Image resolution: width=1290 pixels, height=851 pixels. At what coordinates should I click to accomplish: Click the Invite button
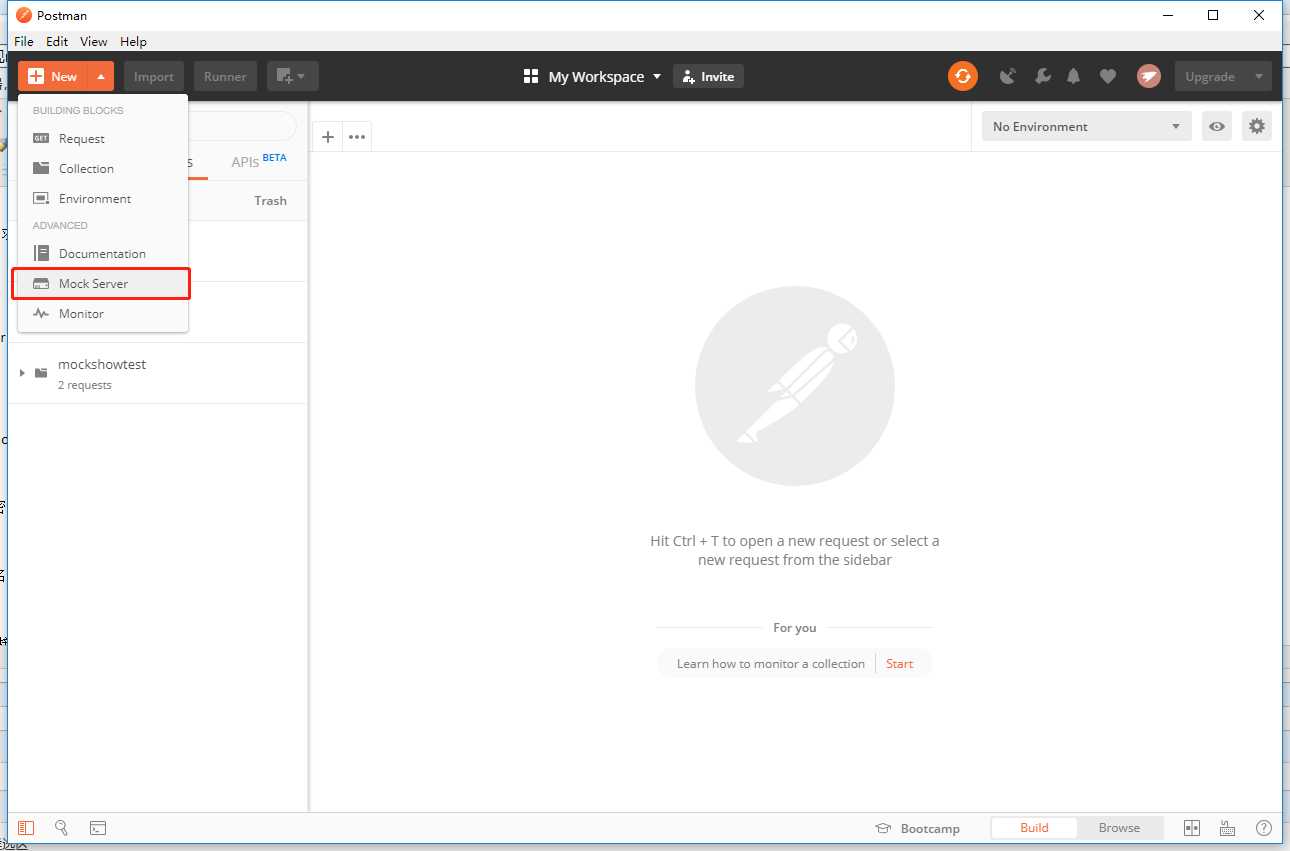pos(709,76)
